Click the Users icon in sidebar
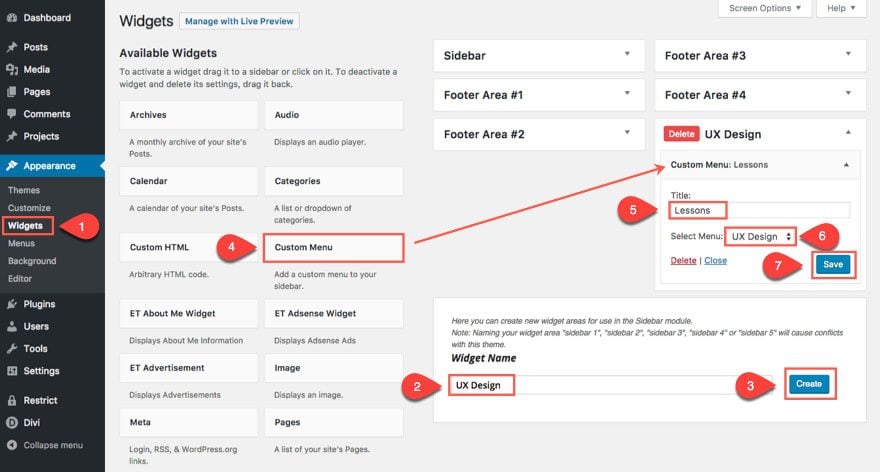 point(12,326)
